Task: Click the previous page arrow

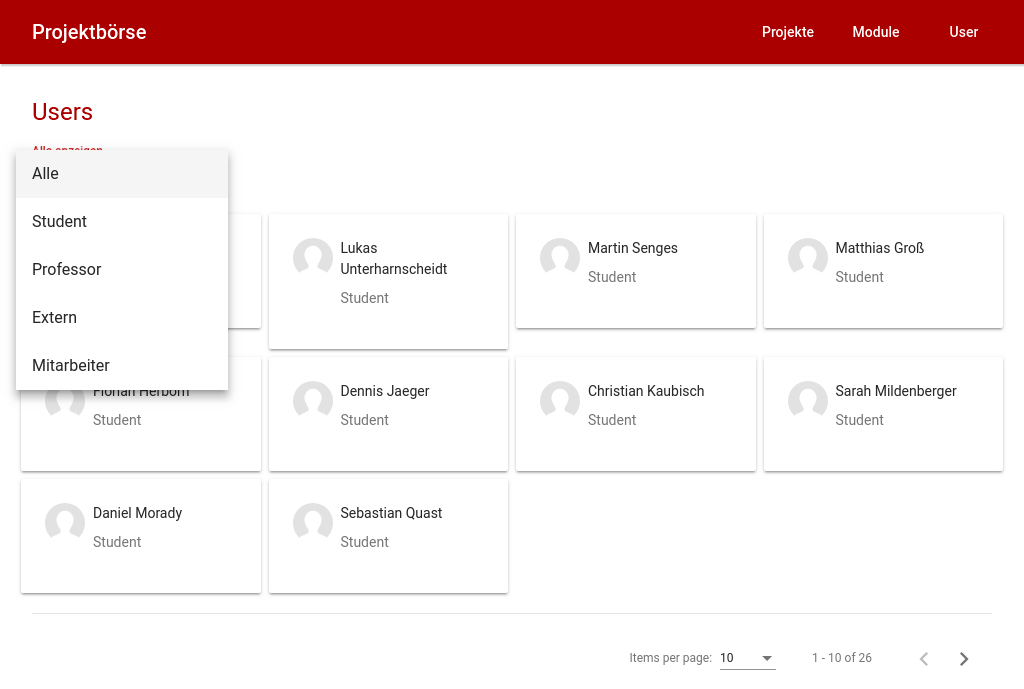Action: [x=924, y=659]
